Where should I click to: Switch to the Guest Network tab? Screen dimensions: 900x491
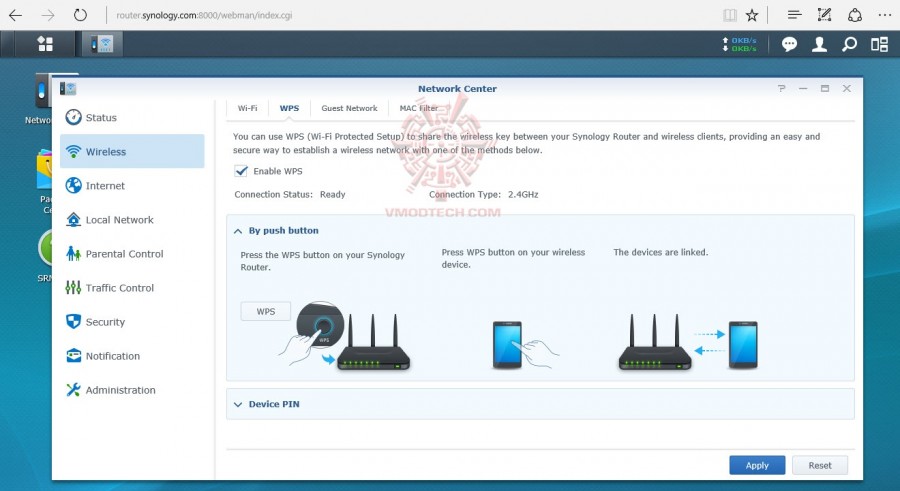tap(349, 108)
